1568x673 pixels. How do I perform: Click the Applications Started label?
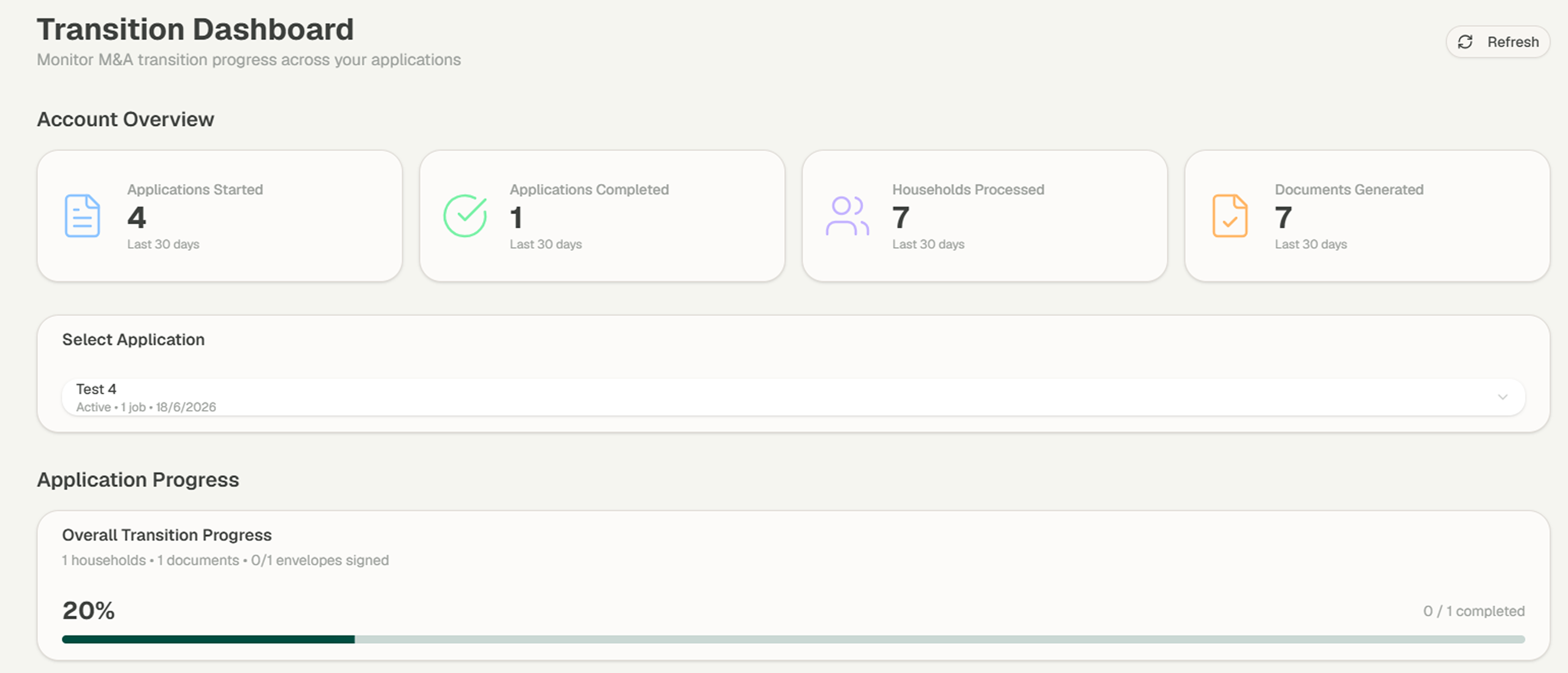click(195, 189)
